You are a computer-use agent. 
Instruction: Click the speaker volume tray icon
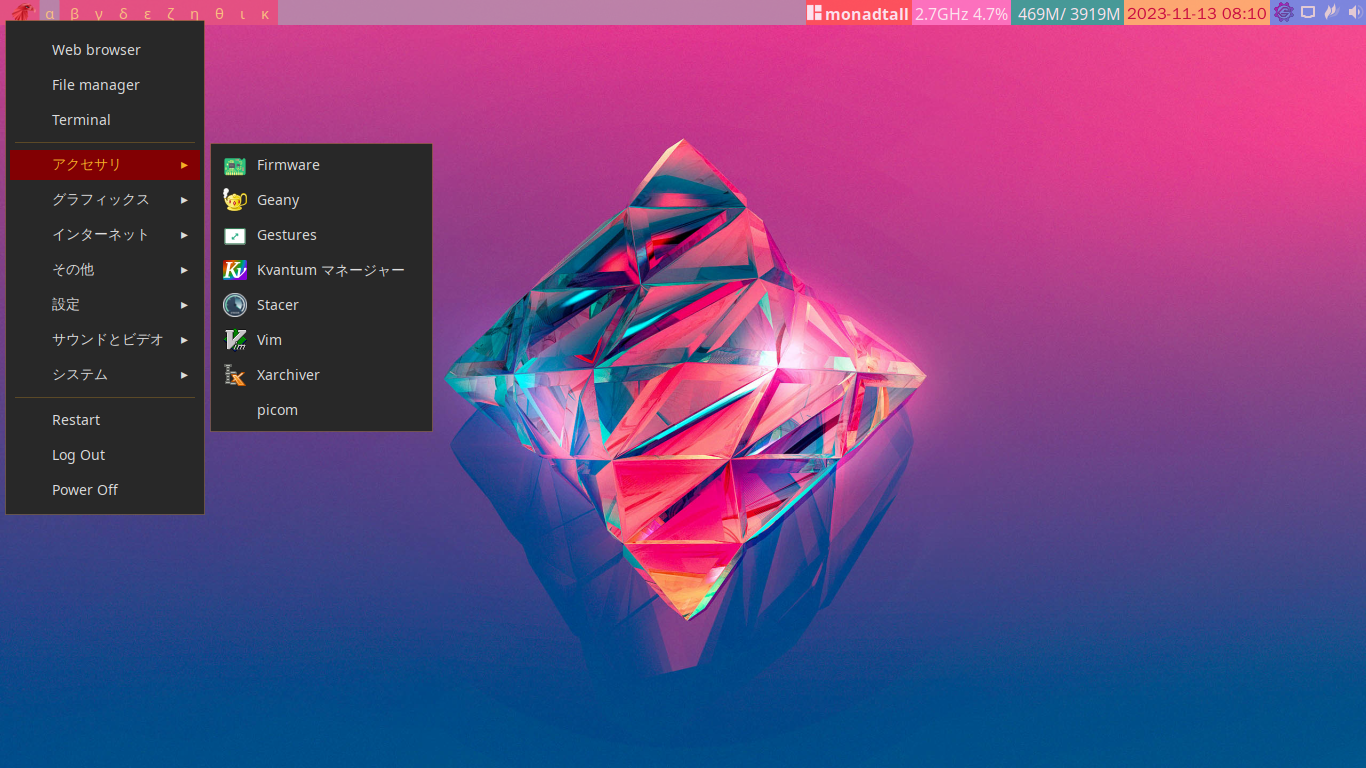[1354, 13]
